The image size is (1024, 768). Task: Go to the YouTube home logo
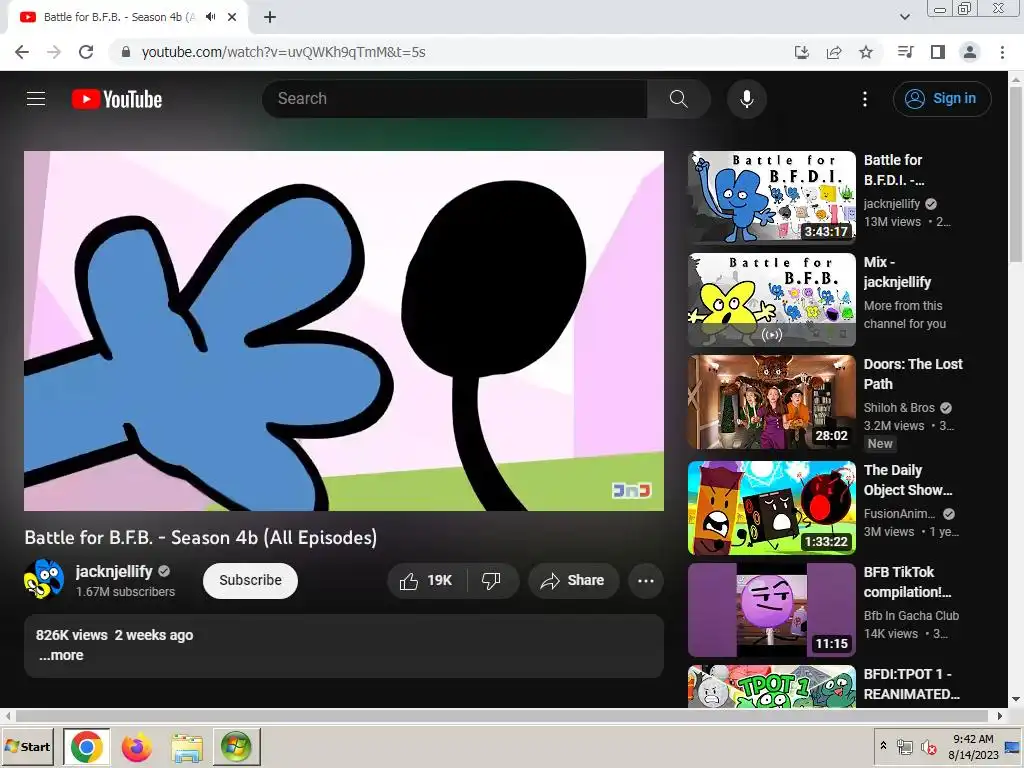coord(117,99)
